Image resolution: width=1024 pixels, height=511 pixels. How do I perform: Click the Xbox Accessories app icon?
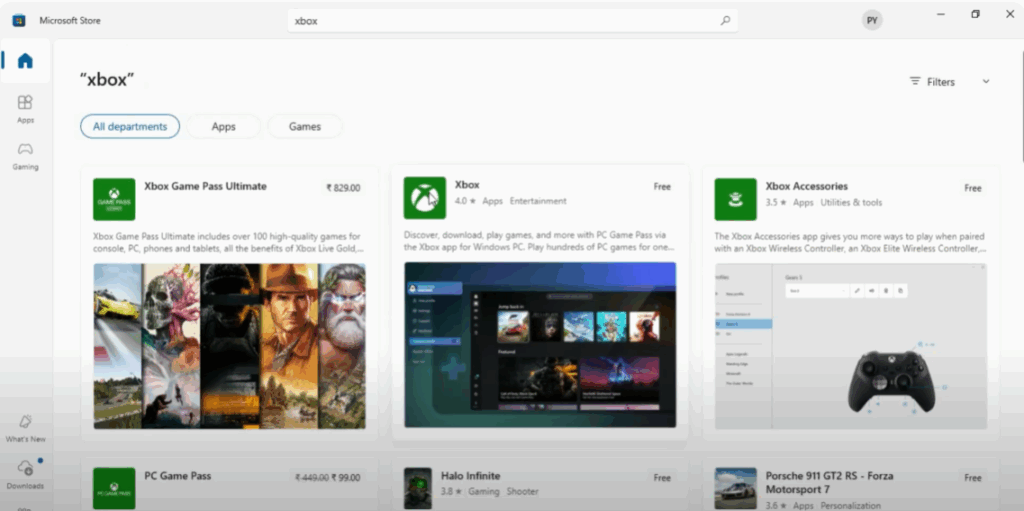click(x=735, y=199)
